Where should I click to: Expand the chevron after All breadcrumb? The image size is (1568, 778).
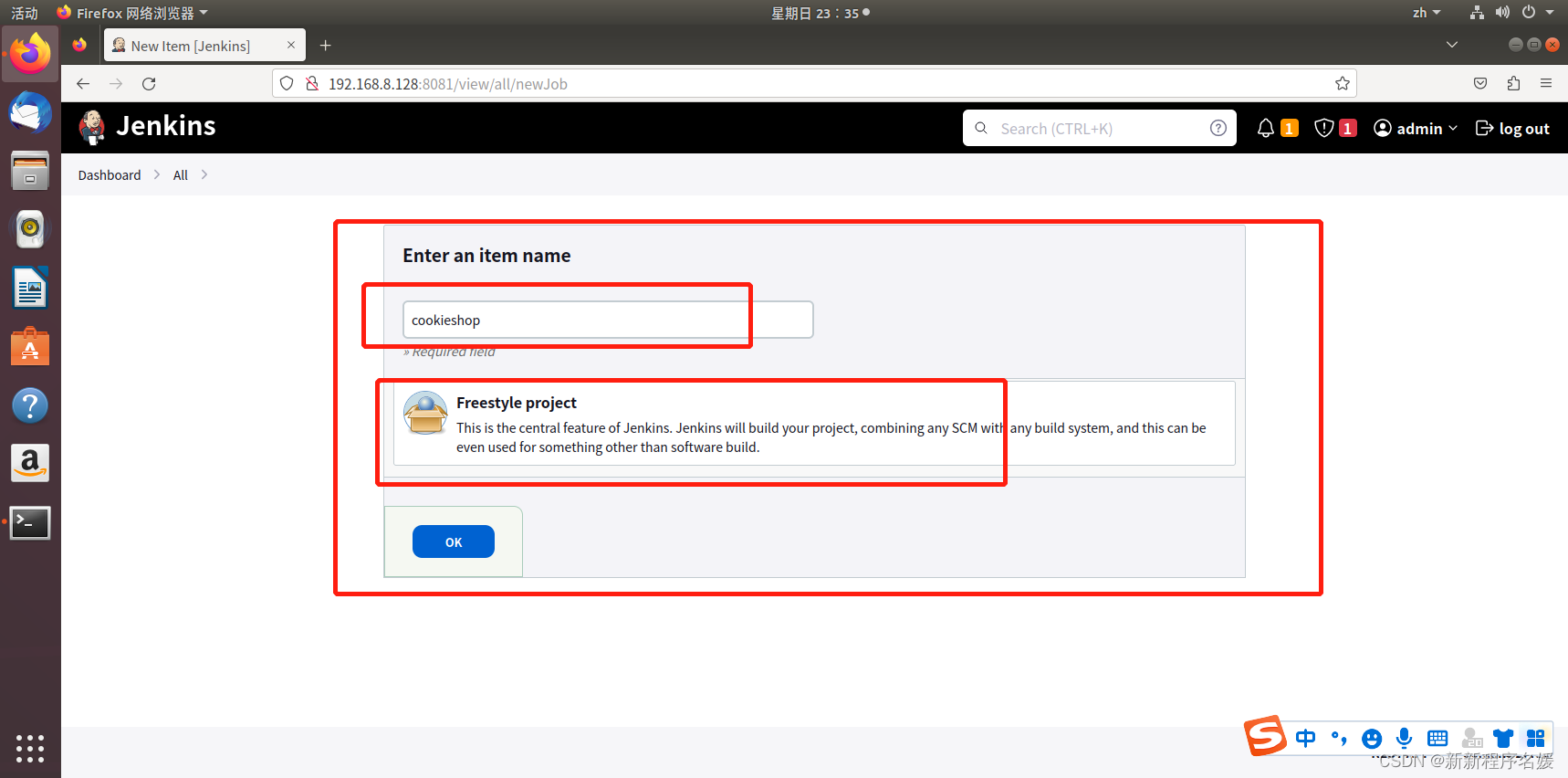(204, 174)
